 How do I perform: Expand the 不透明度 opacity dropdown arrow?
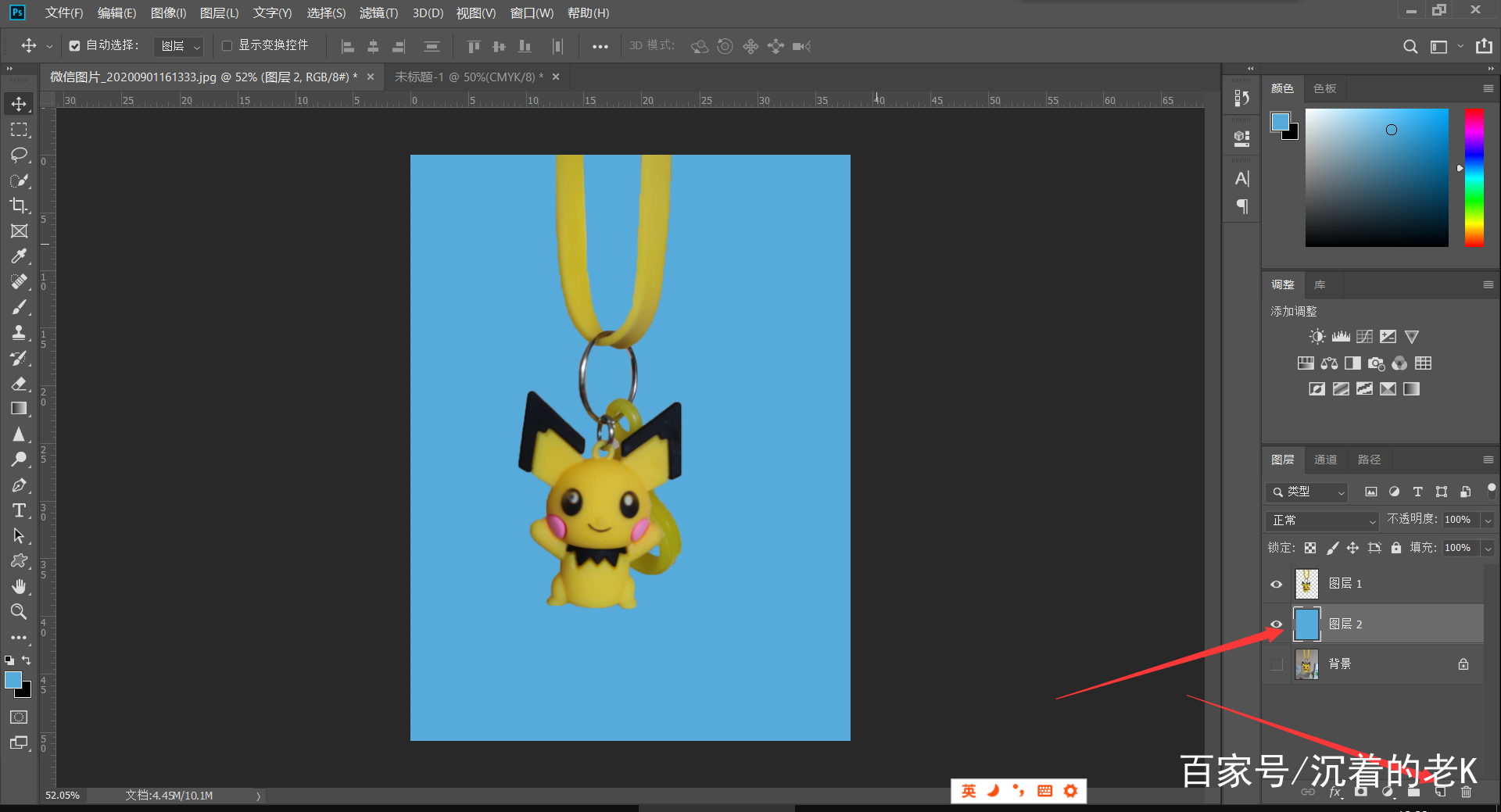click(1488, 520)
